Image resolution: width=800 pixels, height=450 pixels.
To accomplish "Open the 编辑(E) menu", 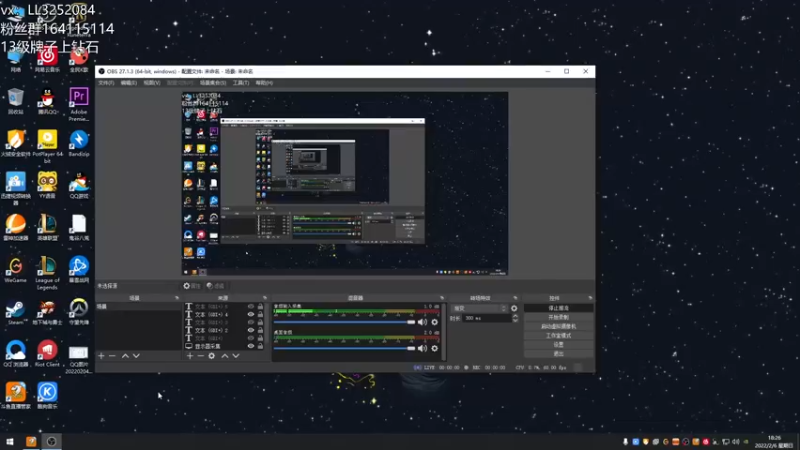I will coord(129,83).
